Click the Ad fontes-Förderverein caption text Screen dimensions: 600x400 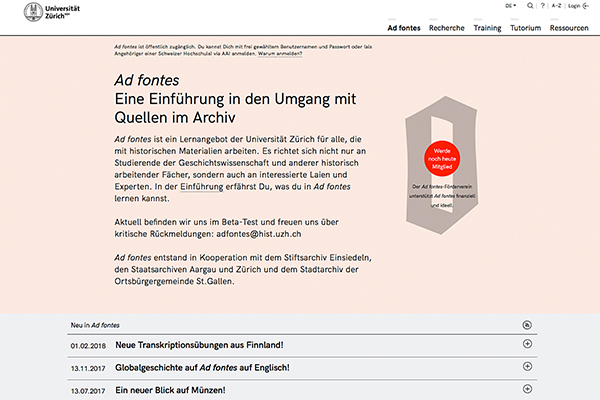[x=442, y=196]
